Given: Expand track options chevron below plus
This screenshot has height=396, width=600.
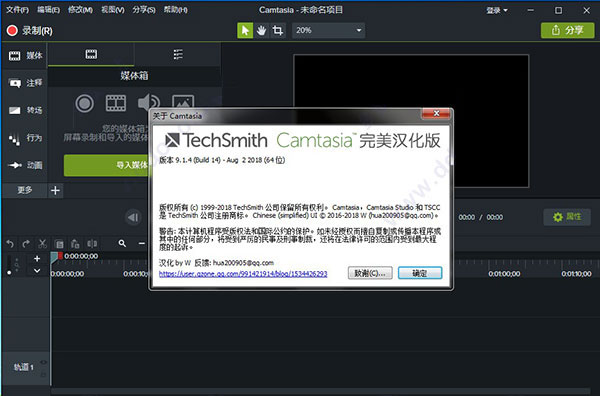Looking at the screenshot, I should click(x=37, y=271).
